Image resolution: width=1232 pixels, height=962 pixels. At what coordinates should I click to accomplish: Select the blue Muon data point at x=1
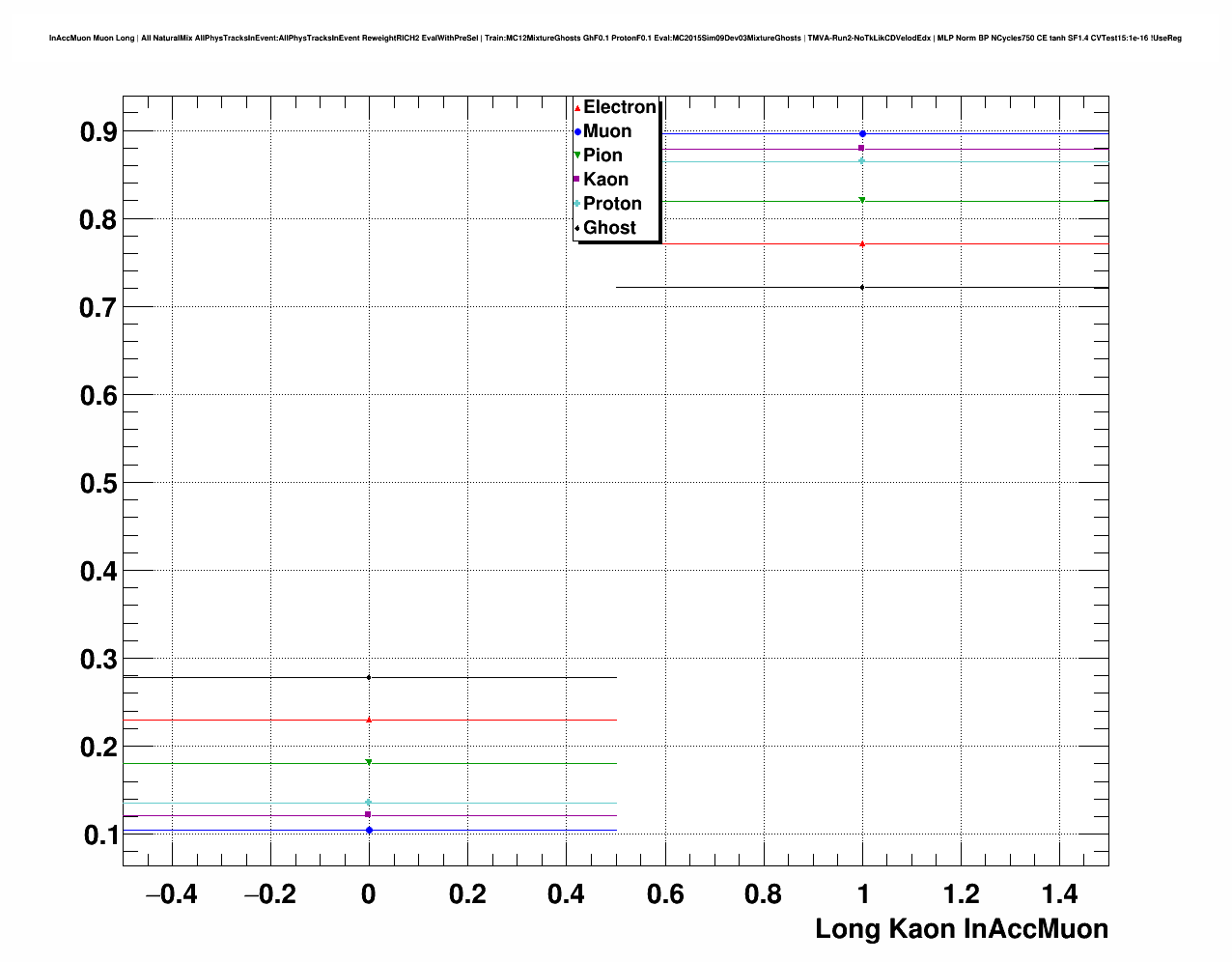tap(862, 133)
